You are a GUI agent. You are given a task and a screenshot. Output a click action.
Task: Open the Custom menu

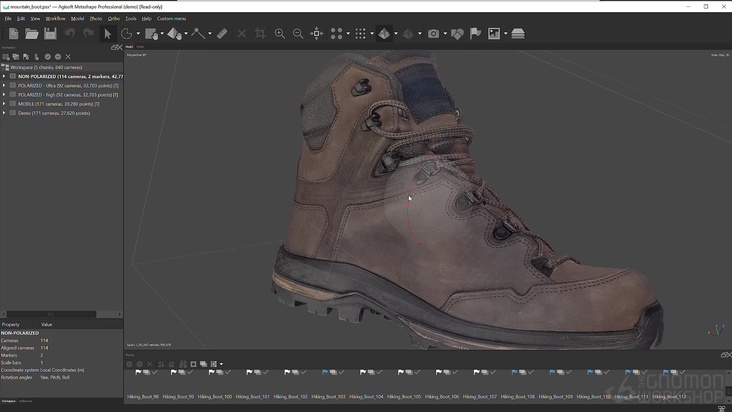coord(171,19)
